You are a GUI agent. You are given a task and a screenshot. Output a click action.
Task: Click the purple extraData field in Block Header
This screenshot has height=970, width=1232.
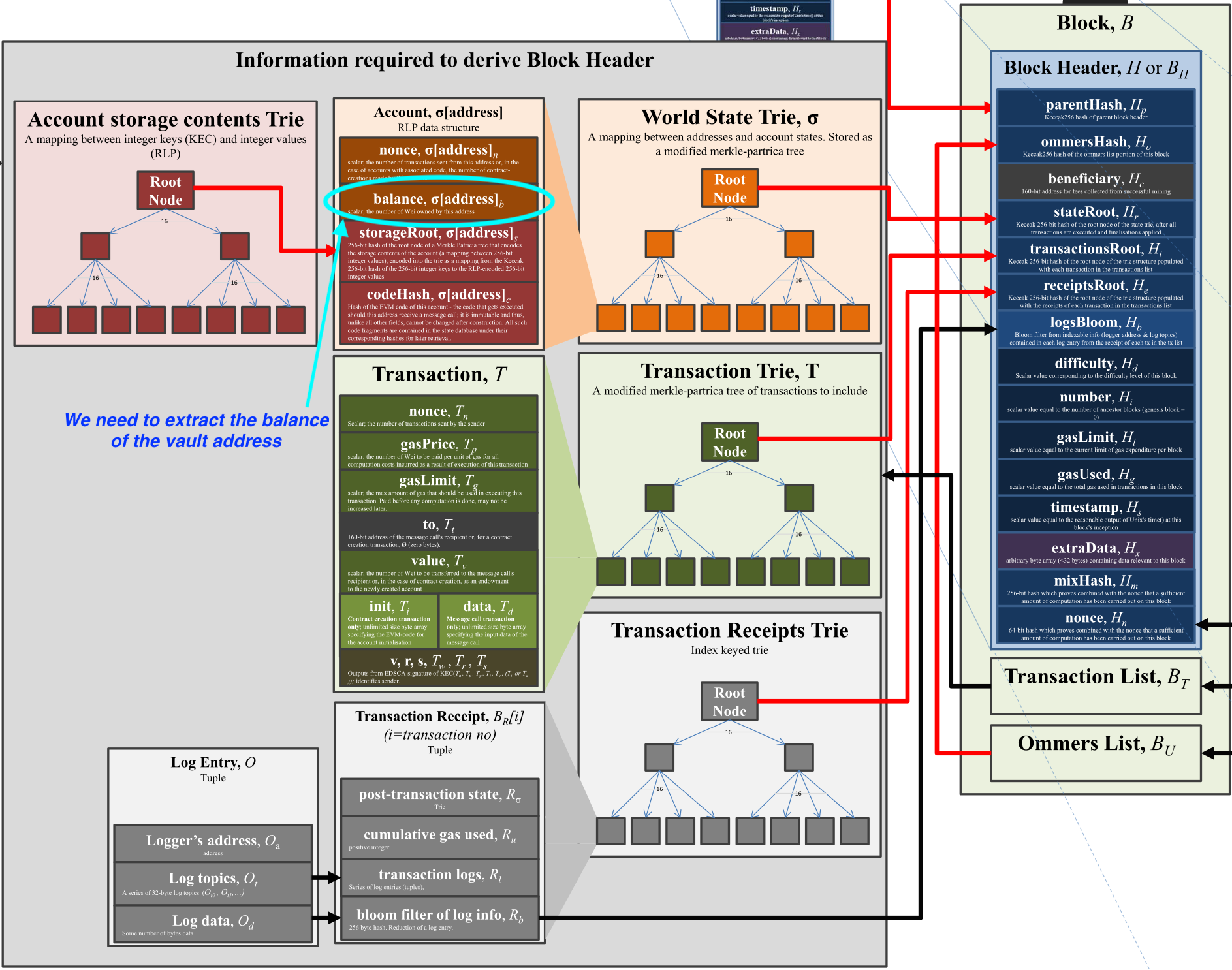coord(1096,552)
